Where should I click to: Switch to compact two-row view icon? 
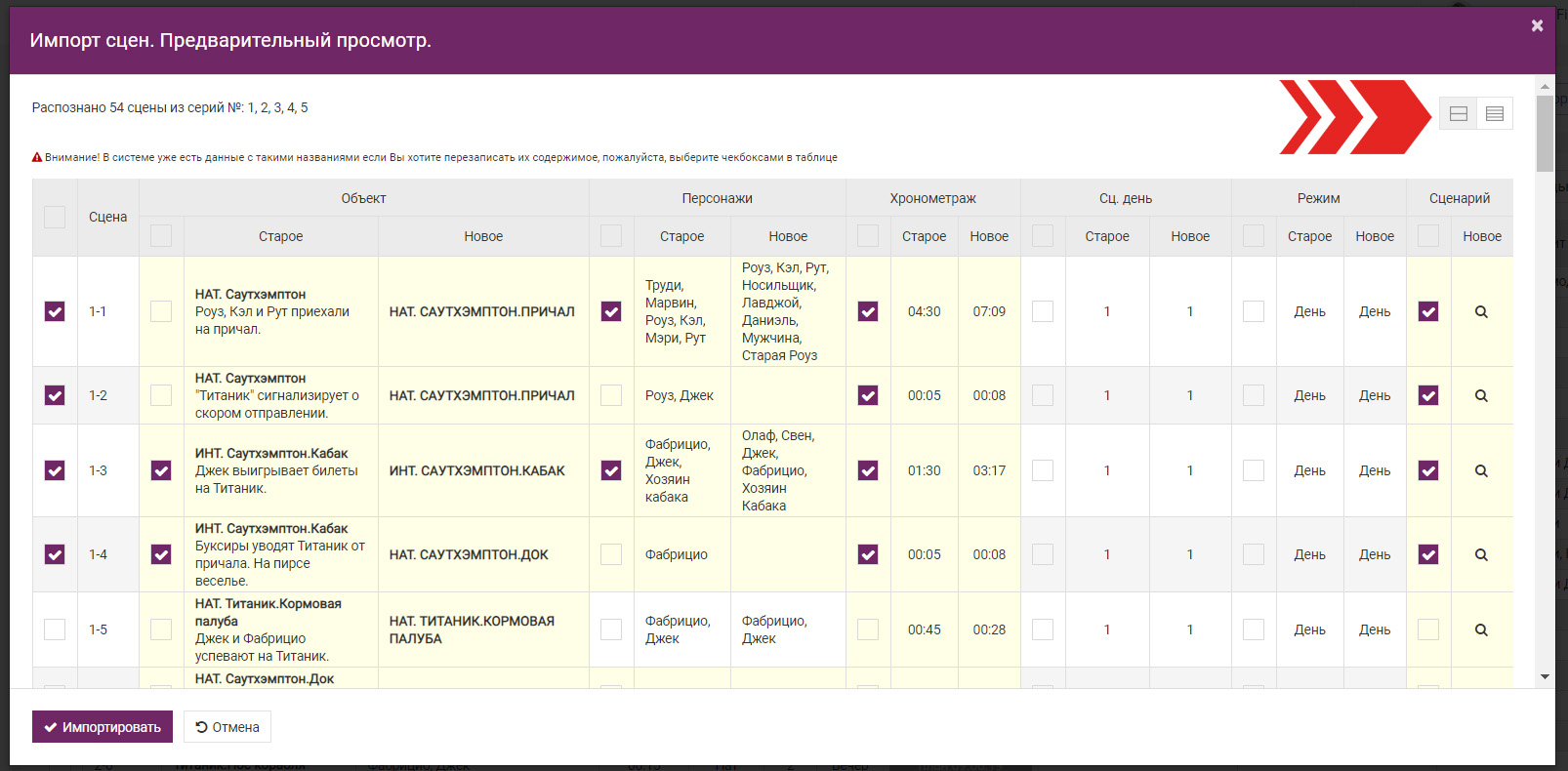(1459, 113)
